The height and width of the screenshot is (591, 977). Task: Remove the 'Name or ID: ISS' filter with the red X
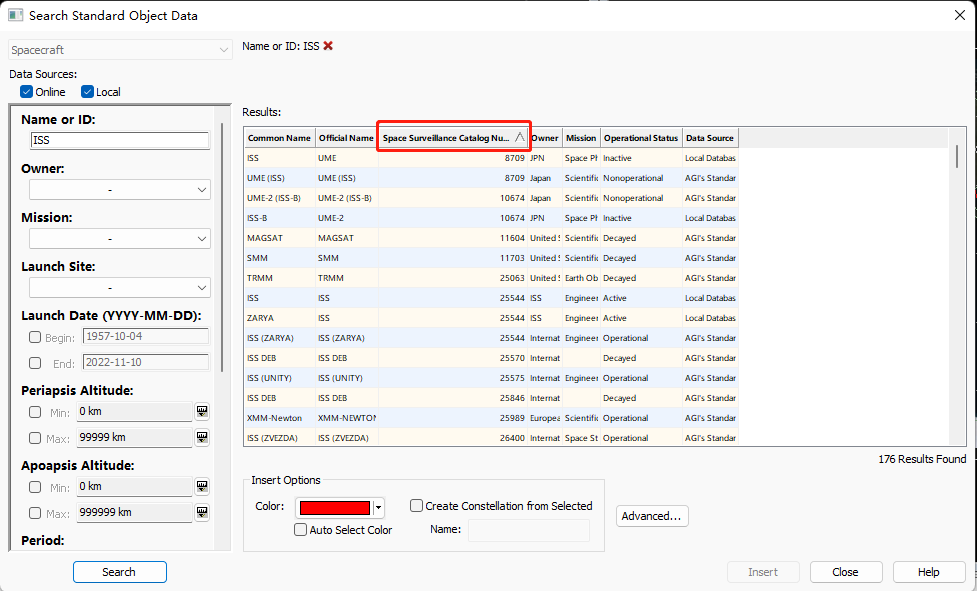pos(328,46)
